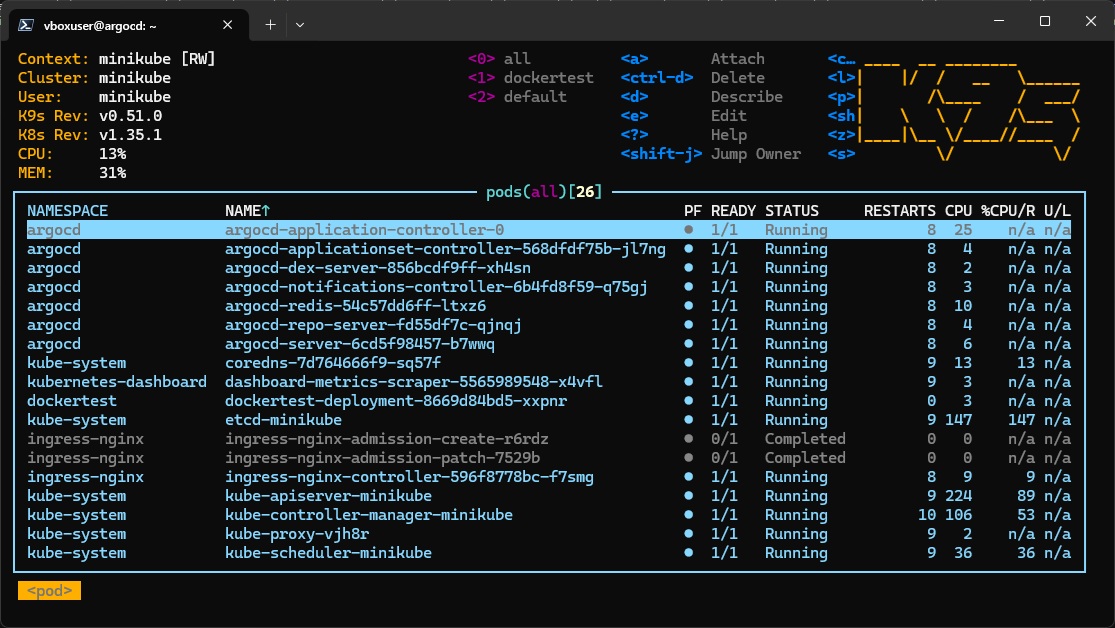1115x628 pixels.
Task: Select pod ingress-nginx-admission-patch-7529b
Action: 549,458
